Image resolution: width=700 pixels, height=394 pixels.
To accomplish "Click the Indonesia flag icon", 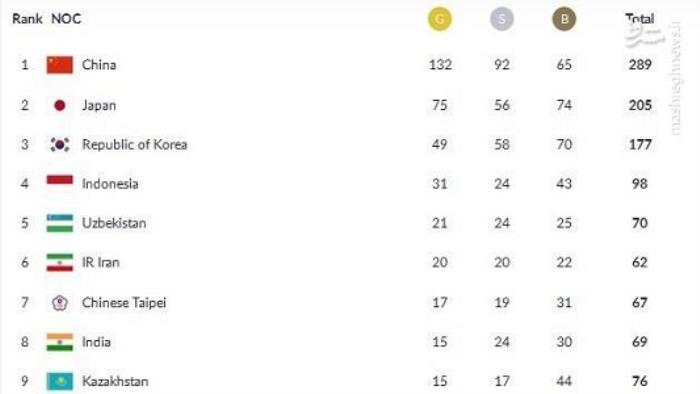I will (x=60, y=180).
